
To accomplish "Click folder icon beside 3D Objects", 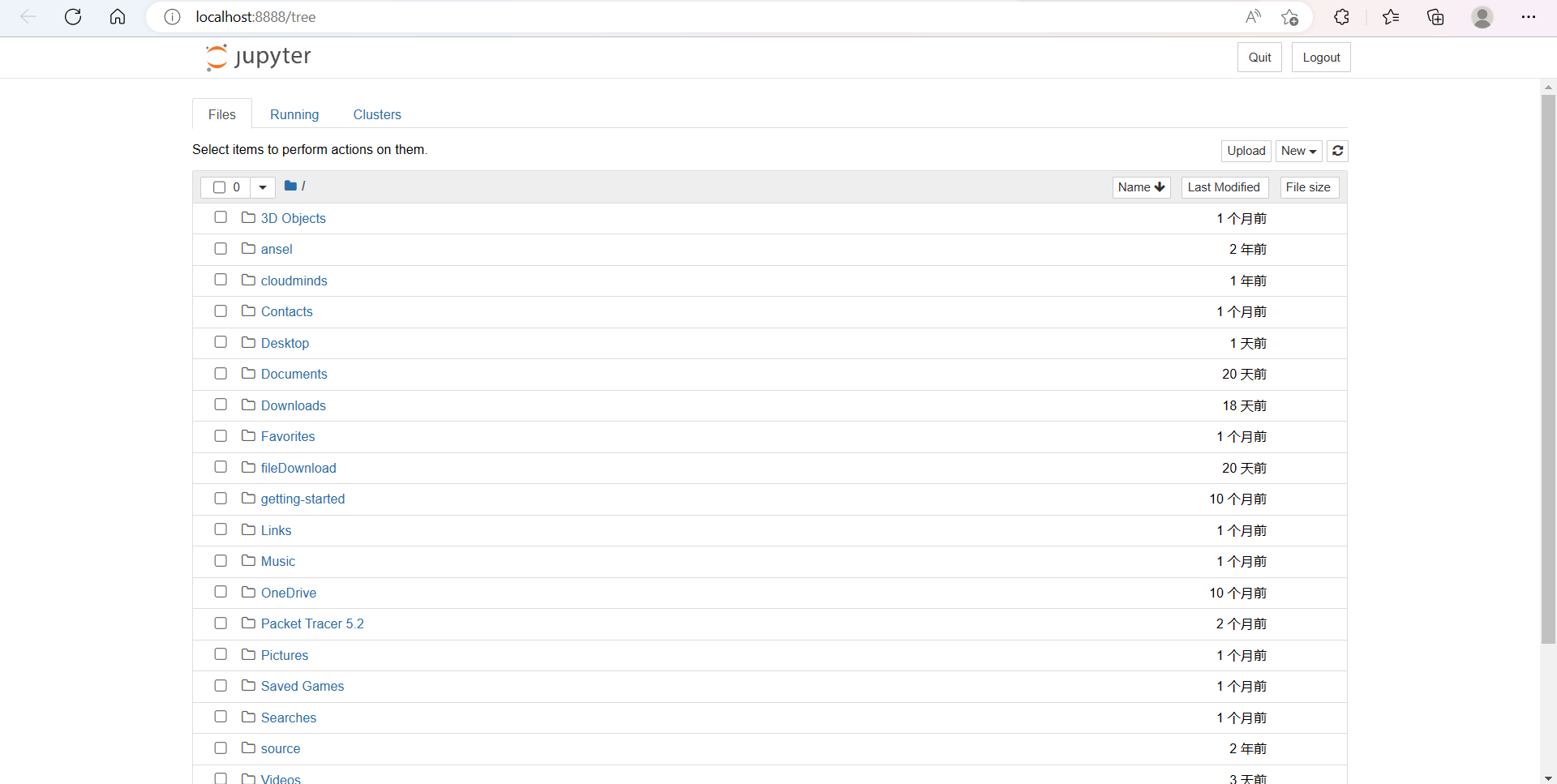I will click(248, 217).
